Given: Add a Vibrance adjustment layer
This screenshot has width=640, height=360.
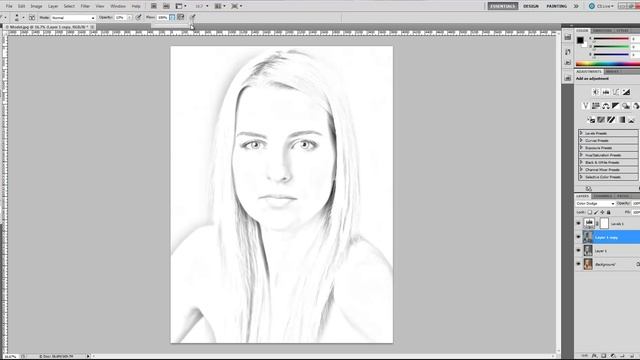Looking at the screenshot, I should click(585, 106).
